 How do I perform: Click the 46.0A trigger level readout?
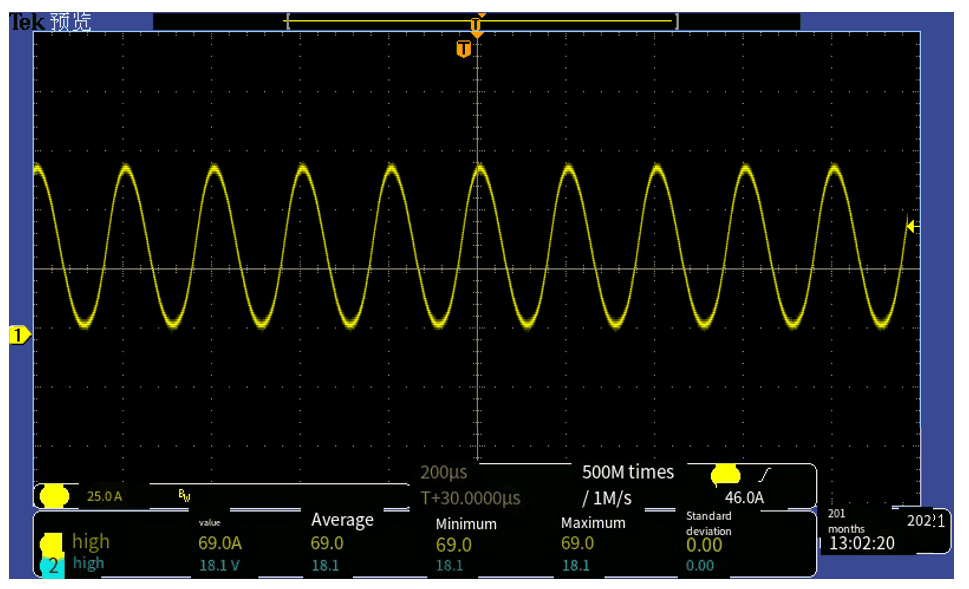coord(744,498)
